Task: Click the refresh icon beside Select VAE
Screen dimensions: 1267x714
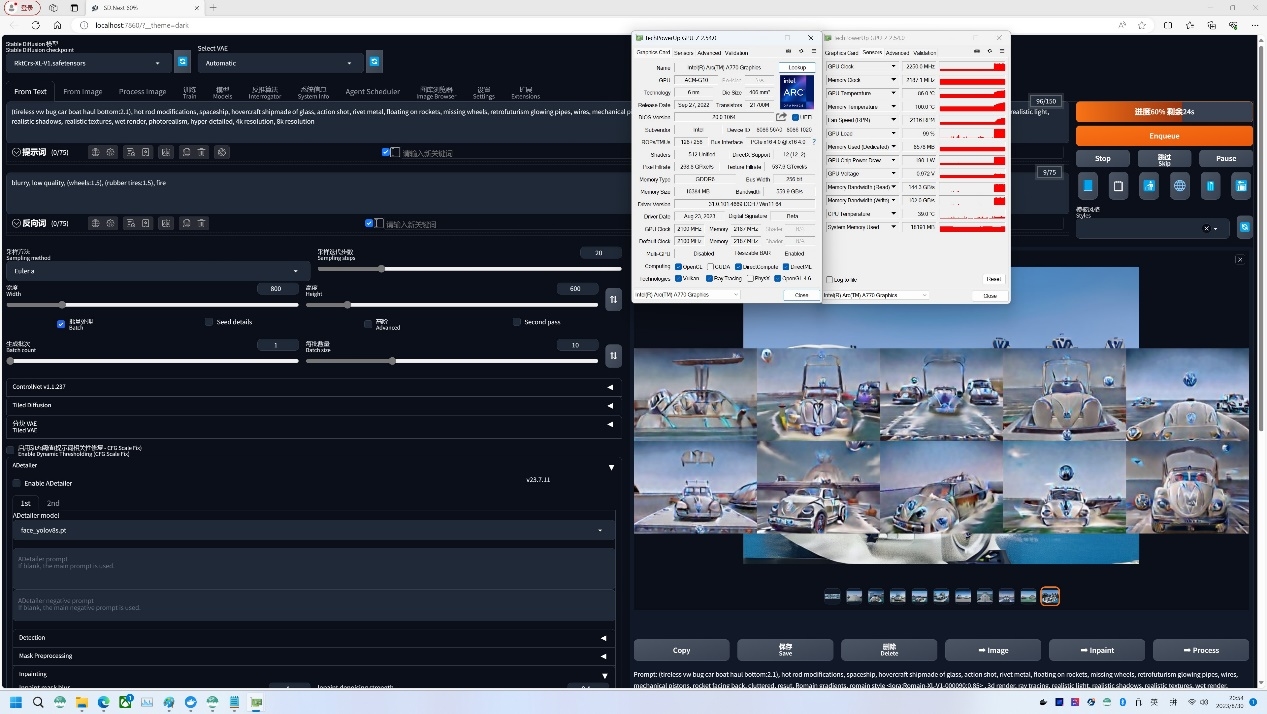Action: point(374,62)
